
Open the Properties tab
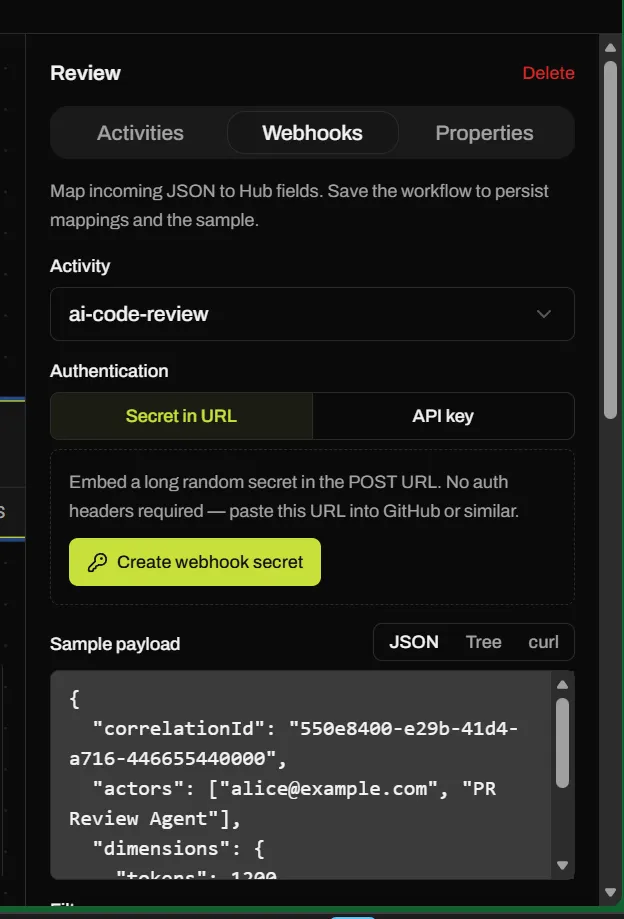tap(485, 133)
